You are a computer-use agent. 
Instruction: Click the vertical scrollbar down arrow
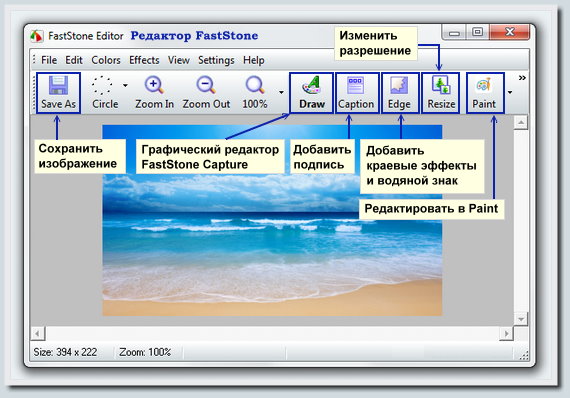(x=521, y=319)
